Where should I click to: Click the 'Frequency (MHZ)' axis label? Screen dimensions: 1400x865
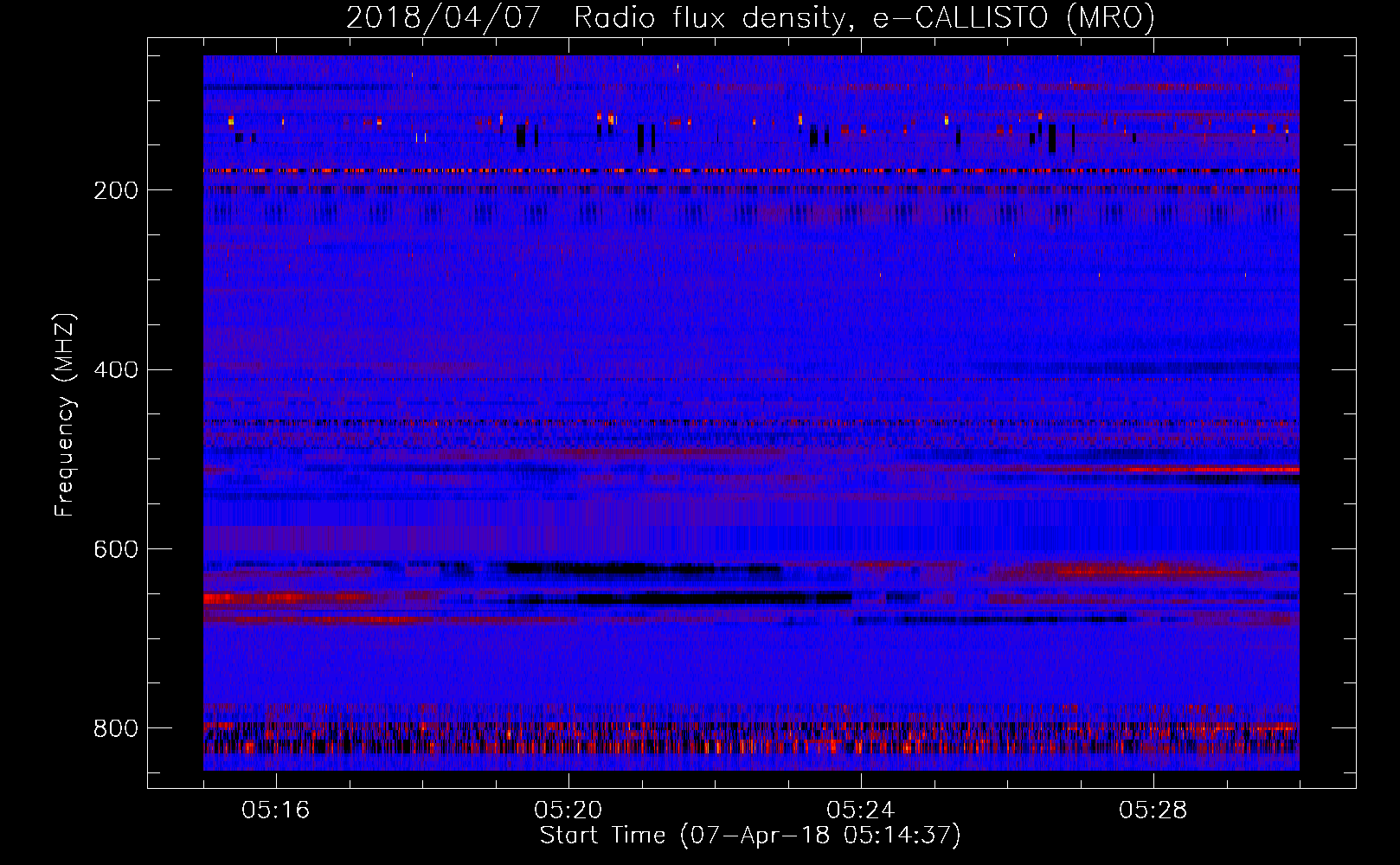tap(65, 414)
